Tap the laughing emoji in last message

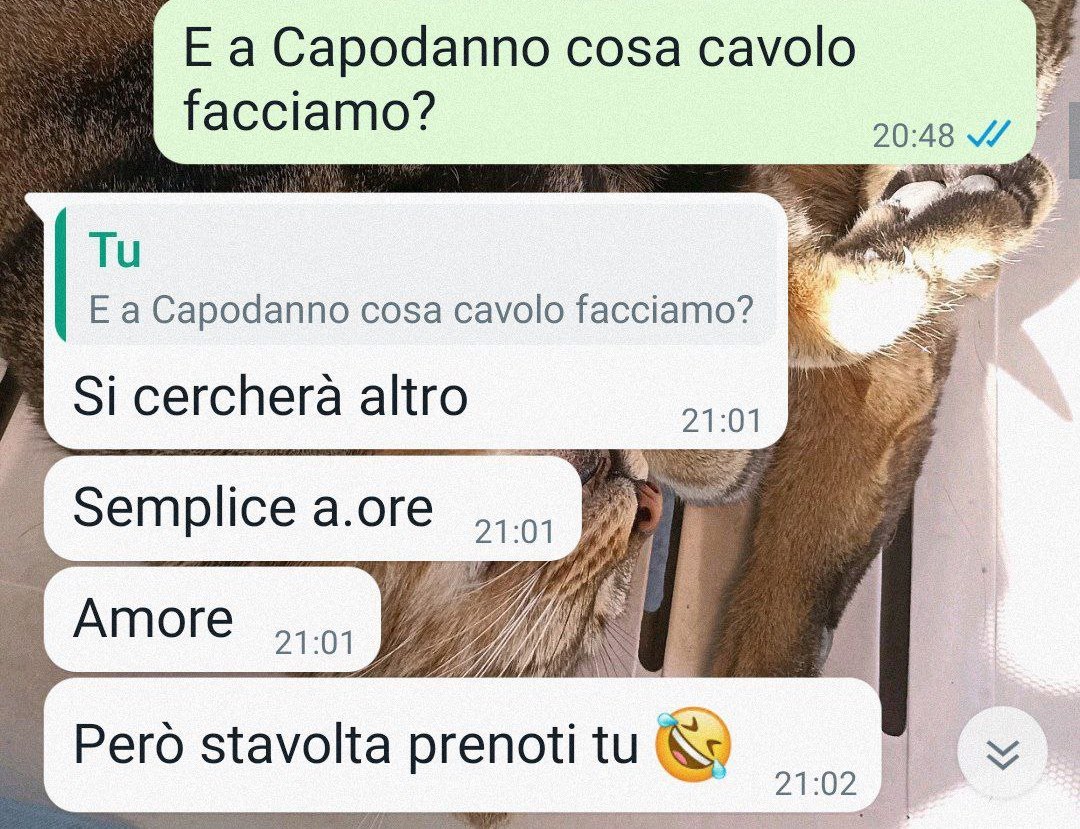point(692,744)
